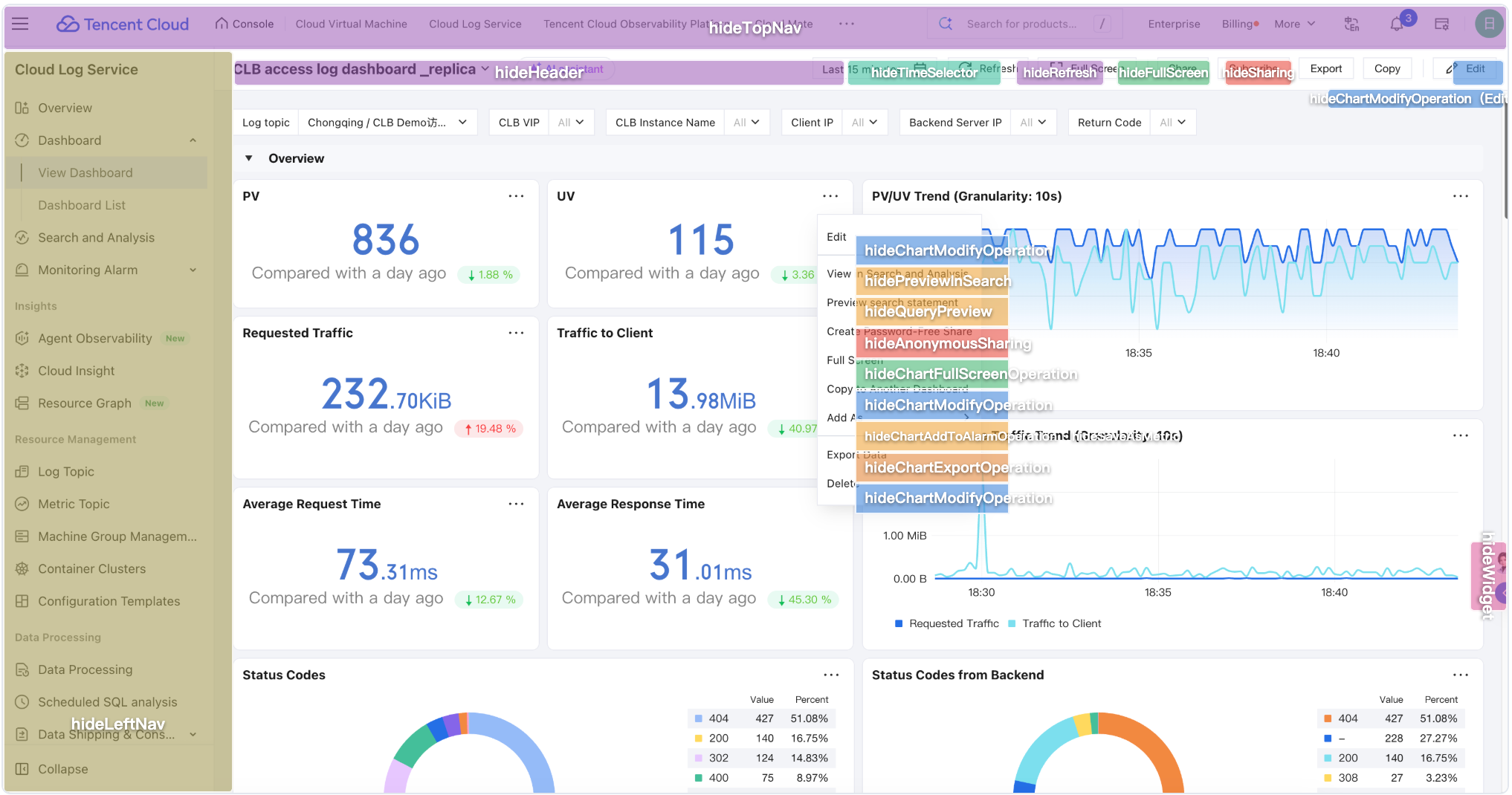1512x795 pixels.
Task: Open the billing wallet icon
Action: pos(1441,25)
